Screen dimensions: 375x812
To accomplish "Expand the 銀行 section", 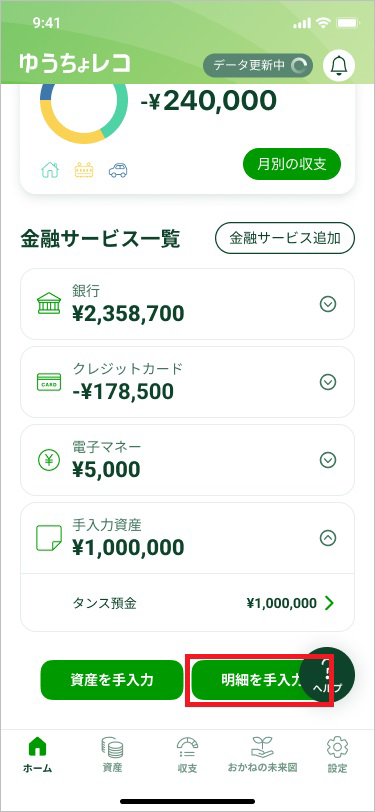I will click(x=327, y=304).
